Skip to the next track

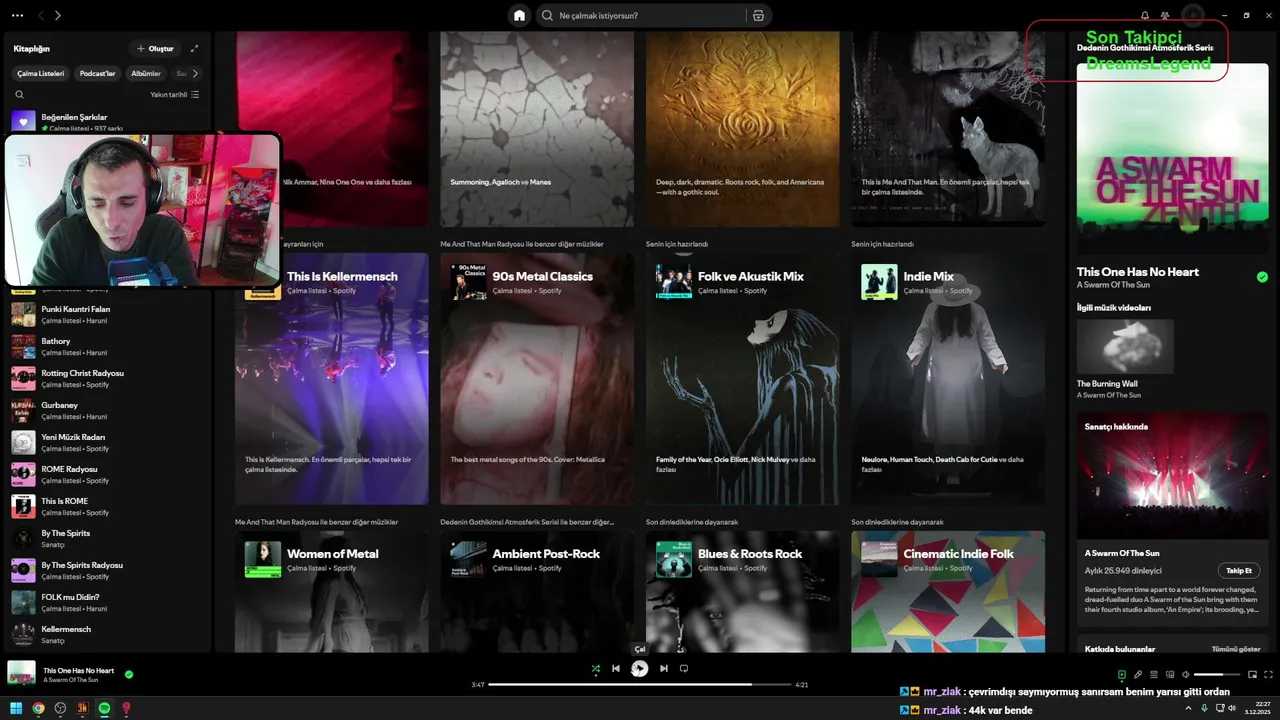[663, 668]
